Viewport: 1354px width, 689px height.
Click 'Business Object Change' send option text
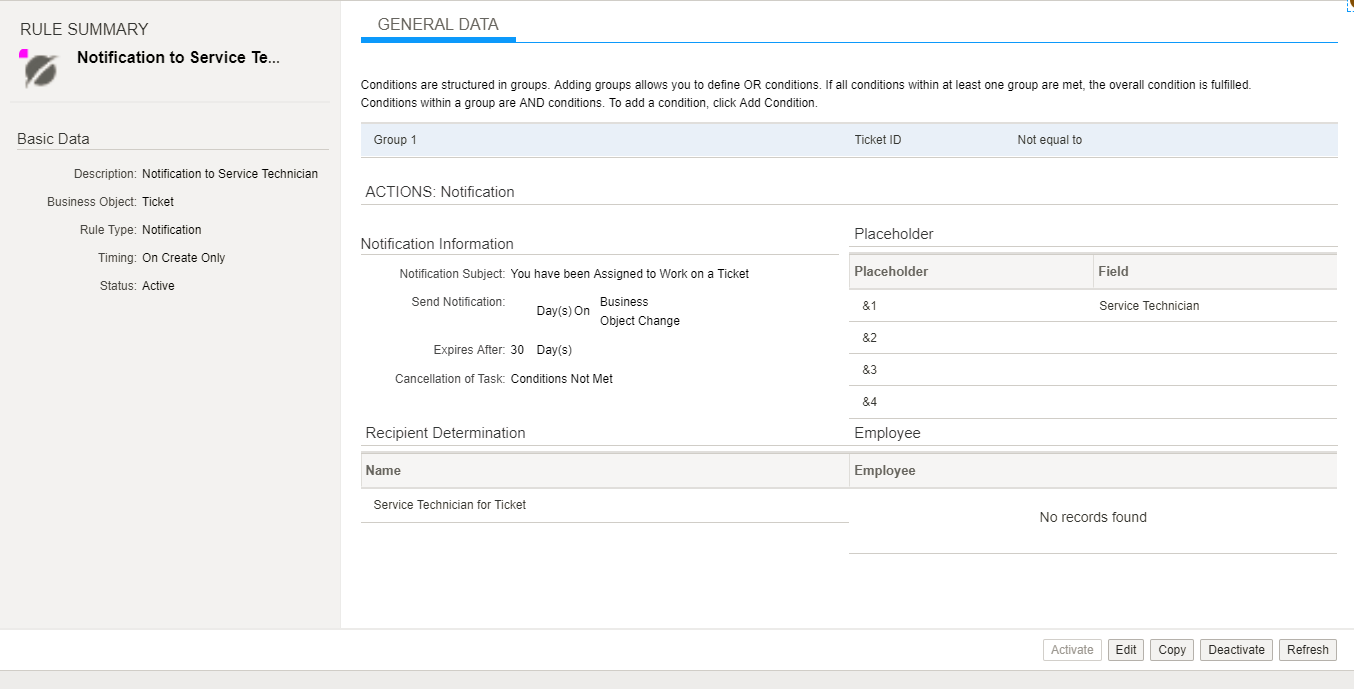(640, 311)
